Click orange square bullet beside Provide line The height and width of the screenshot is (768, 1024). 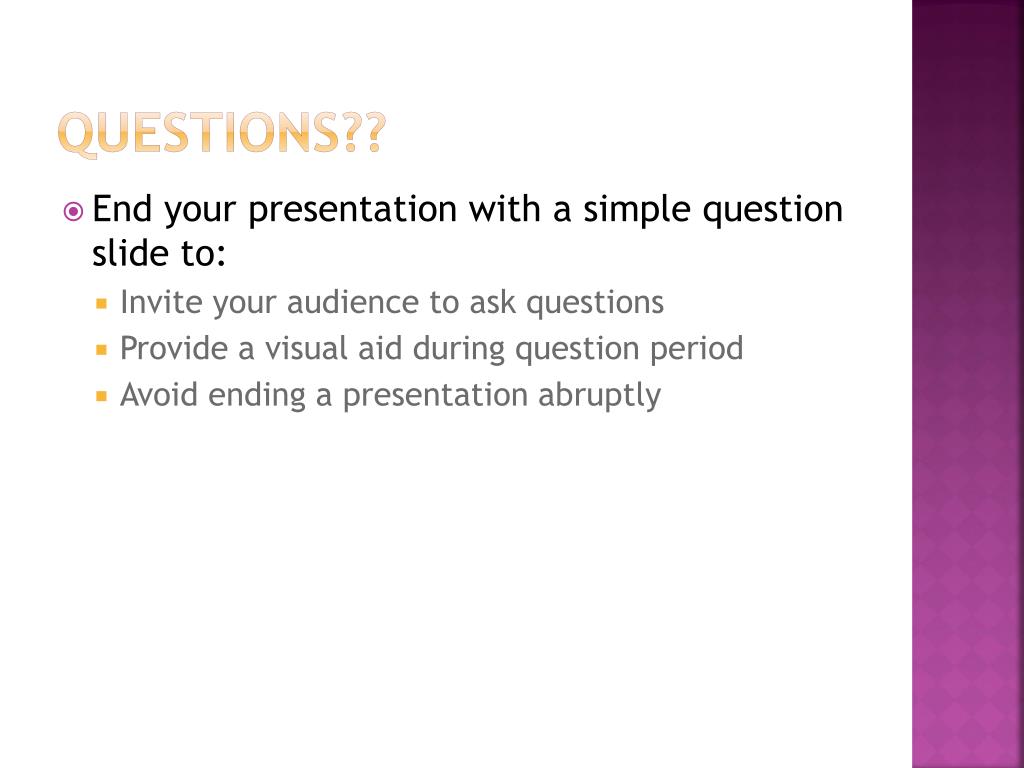(101, 349)
